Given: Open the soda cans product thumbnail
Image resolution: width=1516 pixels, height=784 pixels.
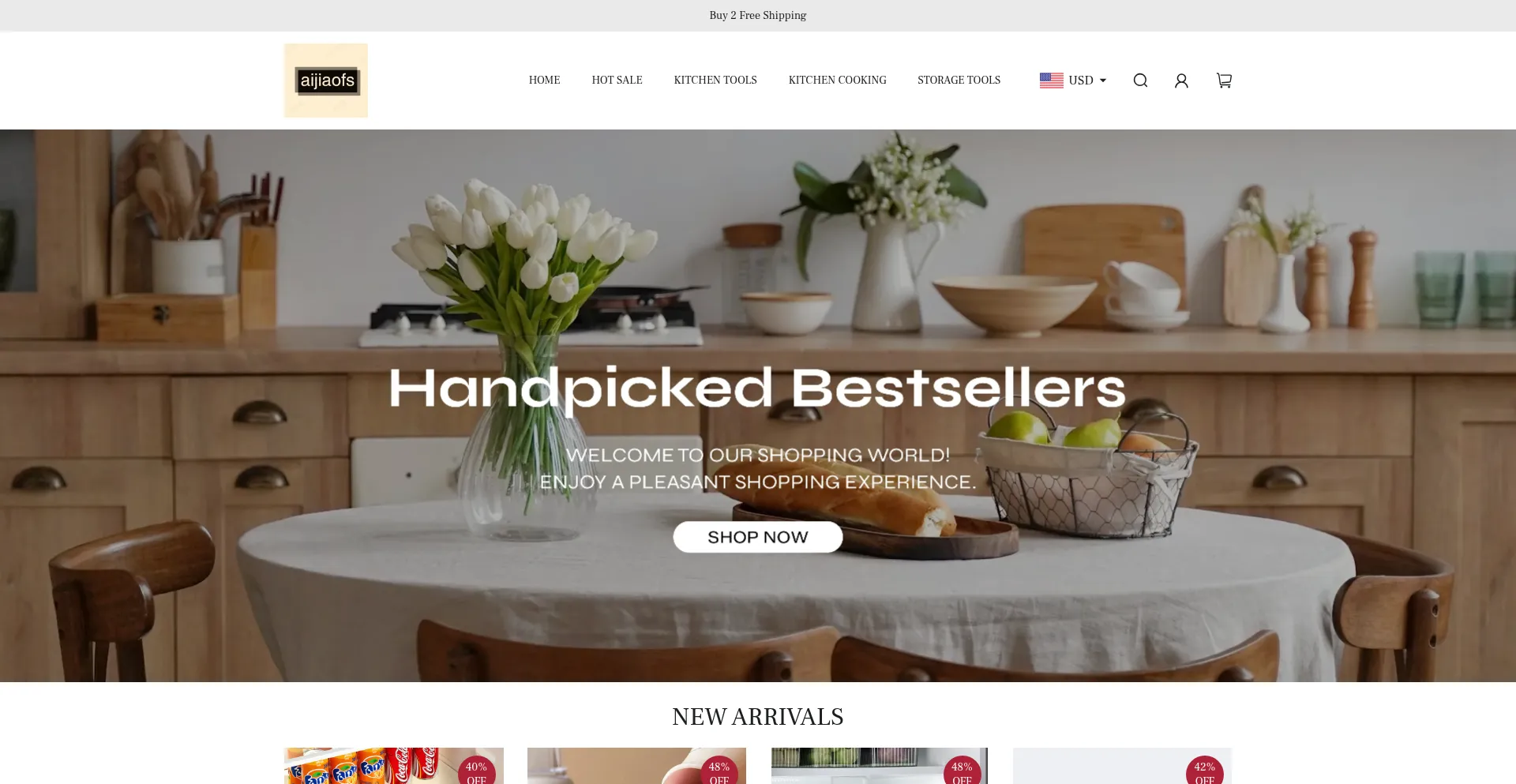Looking at the screenshot, I should point(394,766).
